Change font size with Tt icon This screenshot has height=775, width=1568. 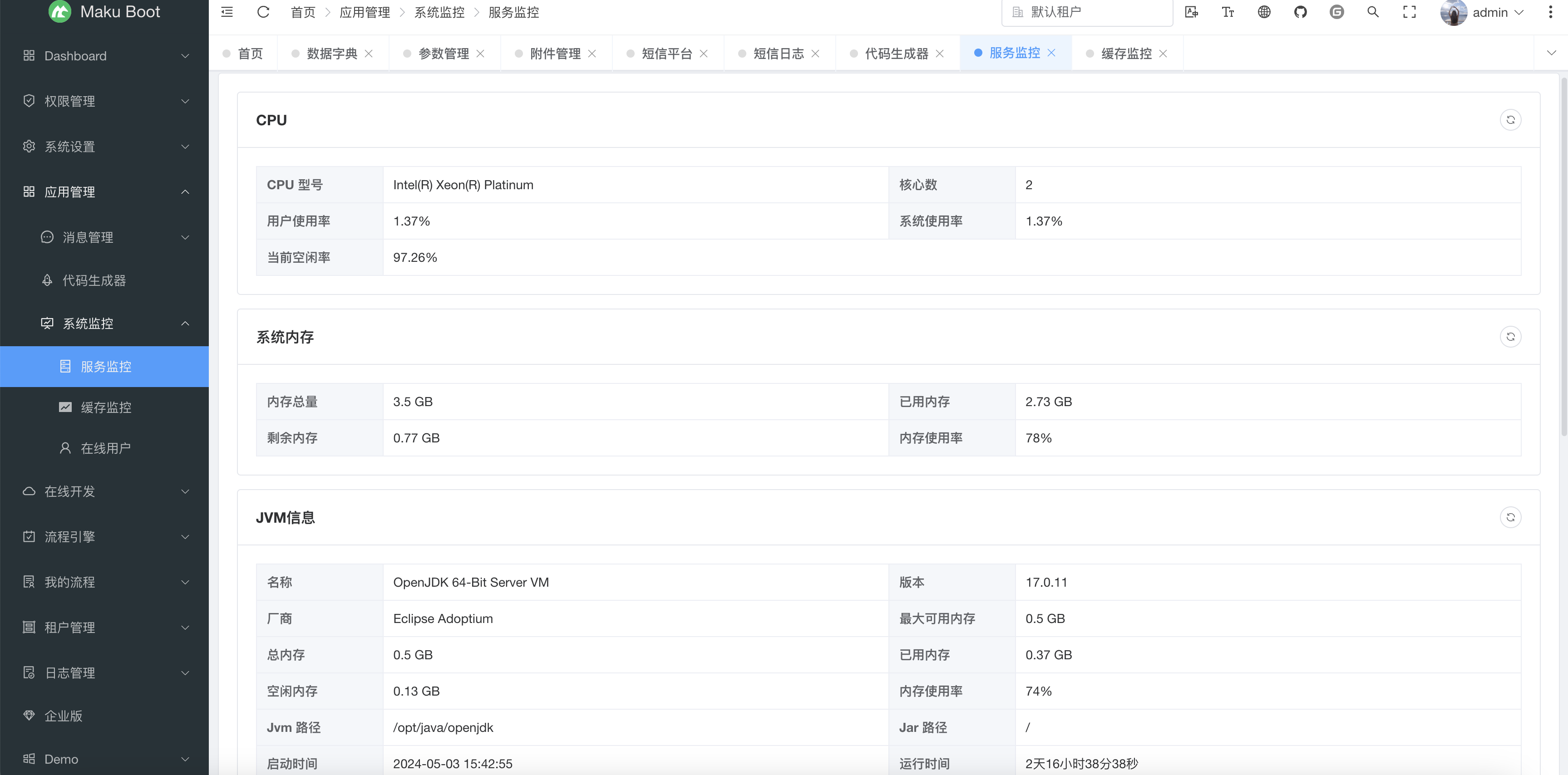1228,12
